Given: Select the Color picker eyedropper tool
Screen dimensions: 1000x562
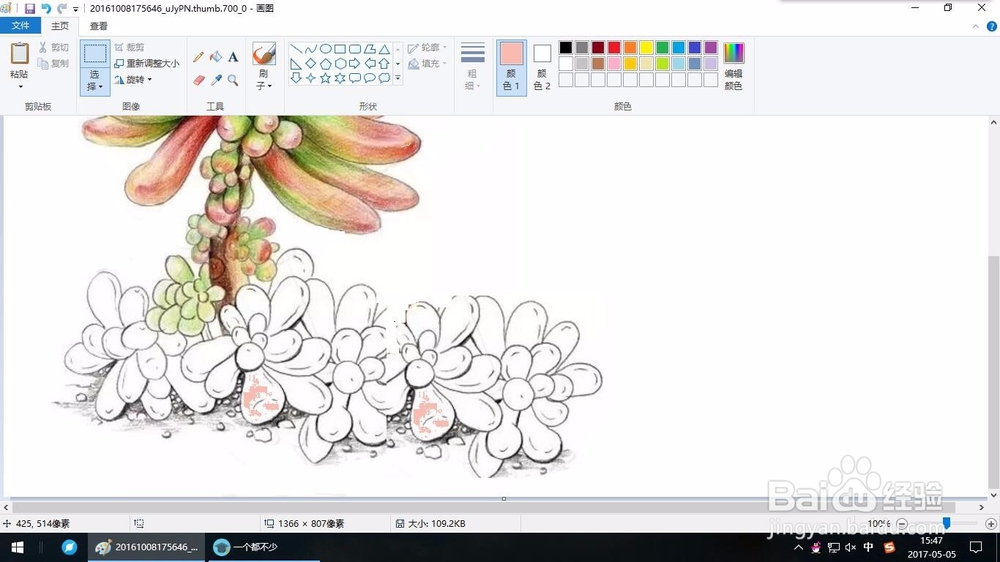Looking at the screenshot, I should coord(216,80).
